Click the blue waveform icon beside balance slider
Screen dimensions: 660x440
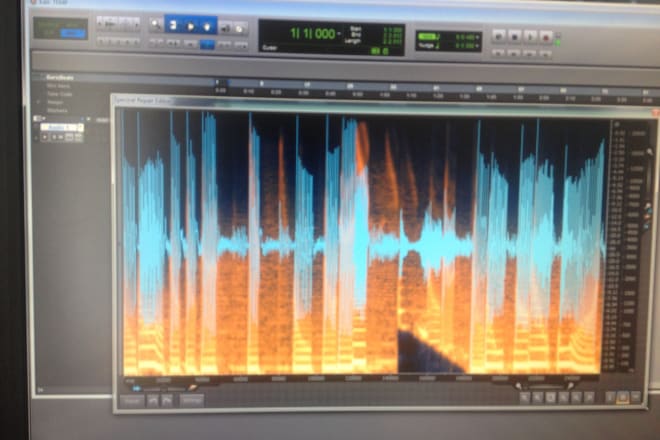136,388
